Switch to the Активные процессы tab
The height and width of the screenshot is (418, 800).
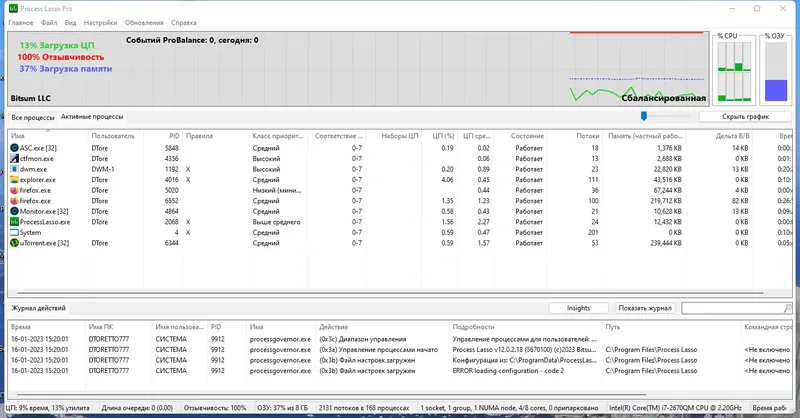[92, 116]
